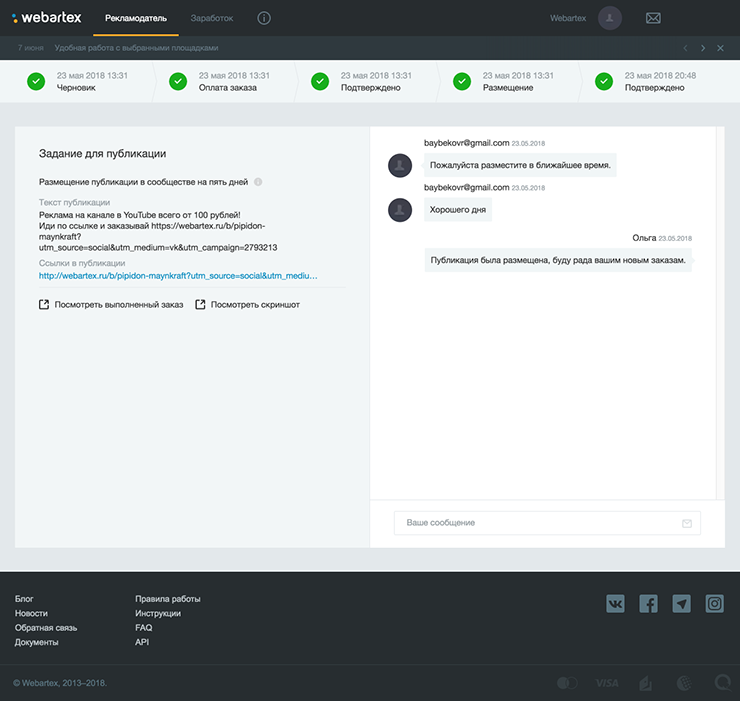This screenshot has height=701, width=740.
Task: Go to next announcement with right arrow
Action: [x=703, y=48]
